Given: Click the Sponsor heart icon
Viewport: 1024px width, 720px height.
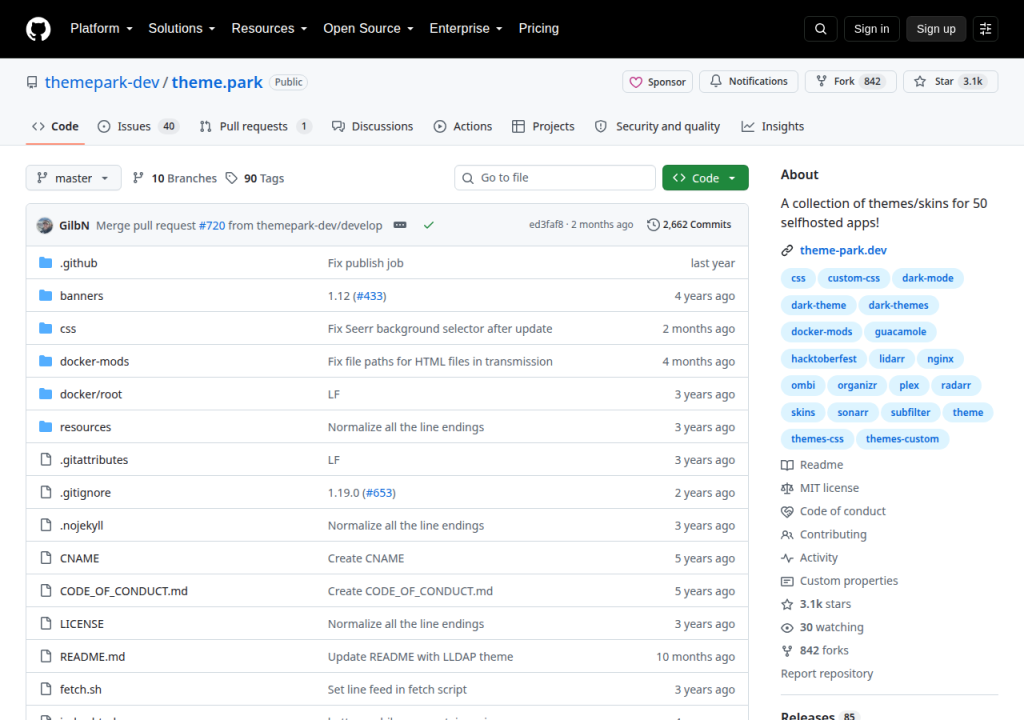Looking at the screenshot, I should pos(635,82).
